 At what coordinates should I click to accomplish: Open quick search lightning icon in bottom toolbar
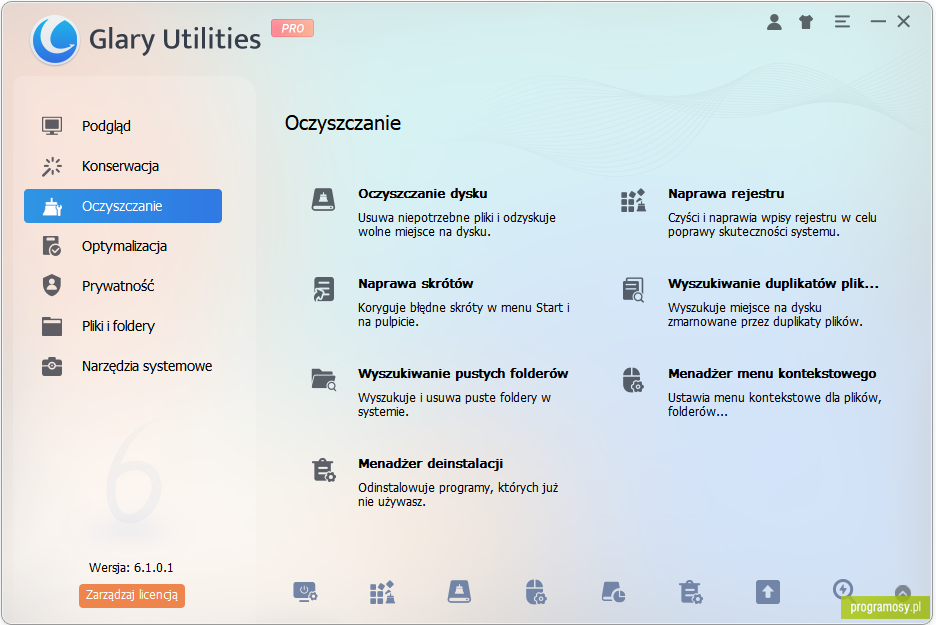[843, 589]
